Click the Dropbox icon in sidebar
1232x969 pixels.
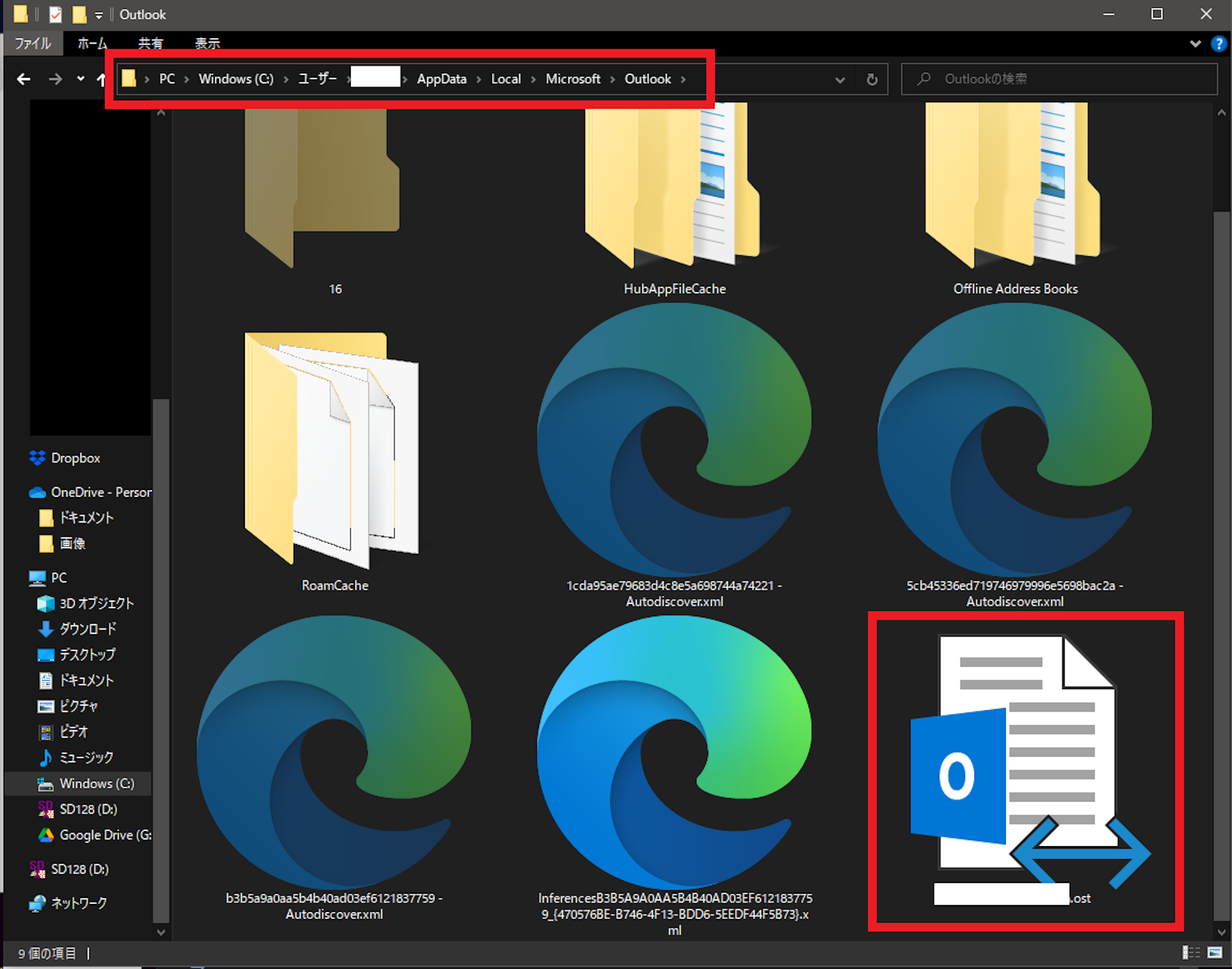pyautogui.click(x=37, y=458)
